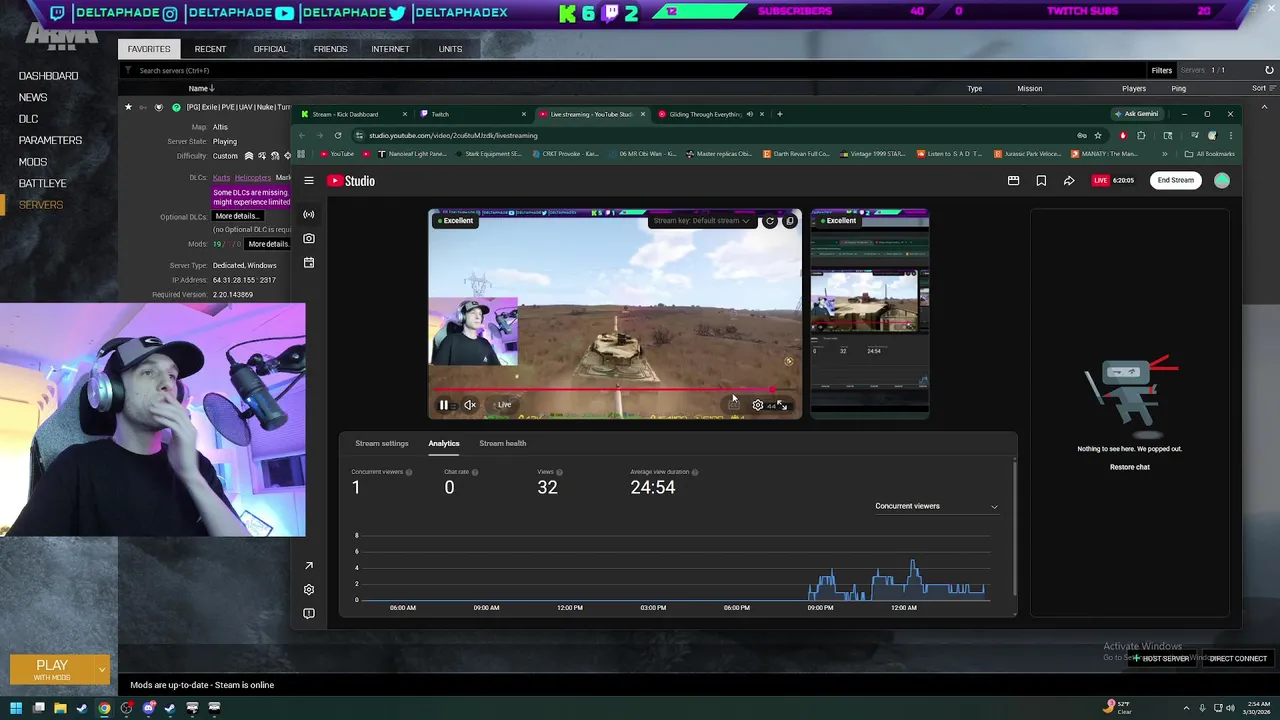The height and width of the screenshot is (720, 1280).
Task: Share the live stream via arrow icon
Action: click(x=1069, y=181)
